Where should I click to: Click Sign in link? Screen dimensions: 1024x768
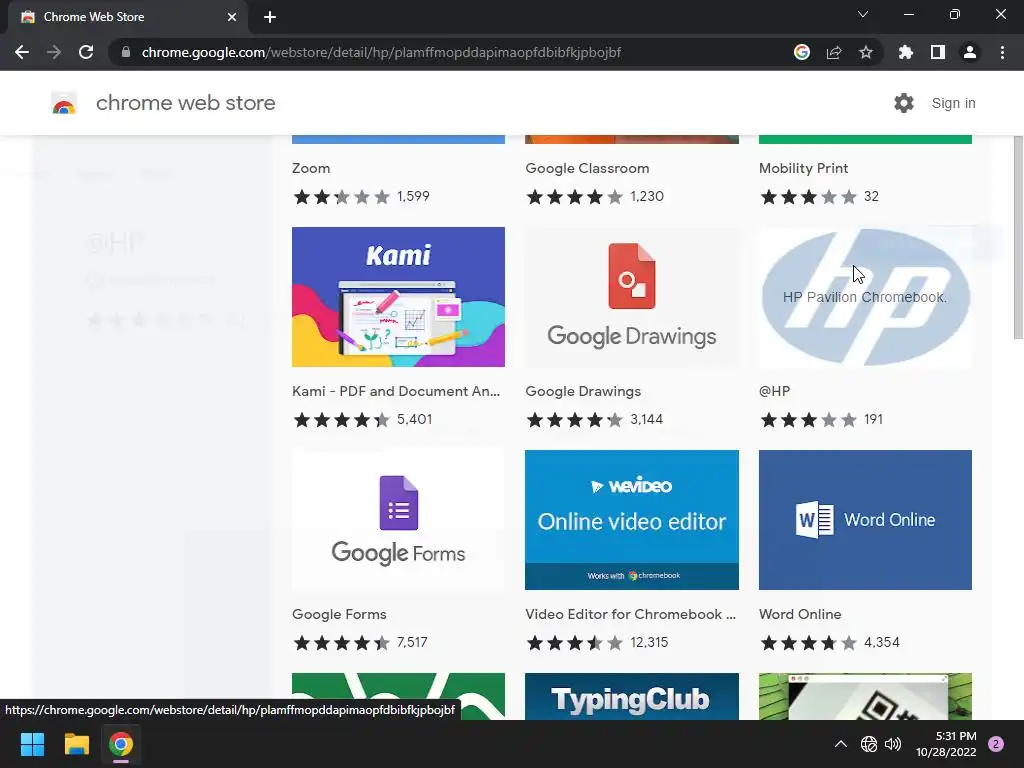(953, 103)
